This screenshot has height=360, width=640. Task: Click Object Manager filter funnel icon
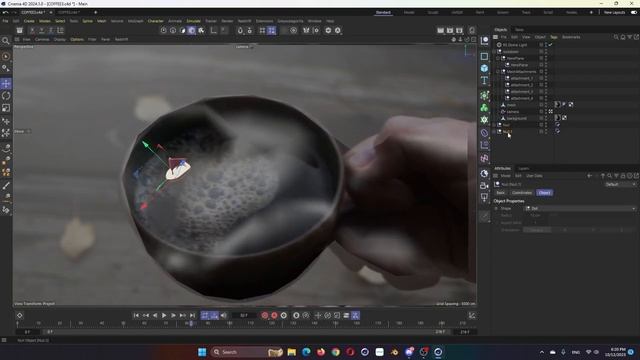pos(630,37)
